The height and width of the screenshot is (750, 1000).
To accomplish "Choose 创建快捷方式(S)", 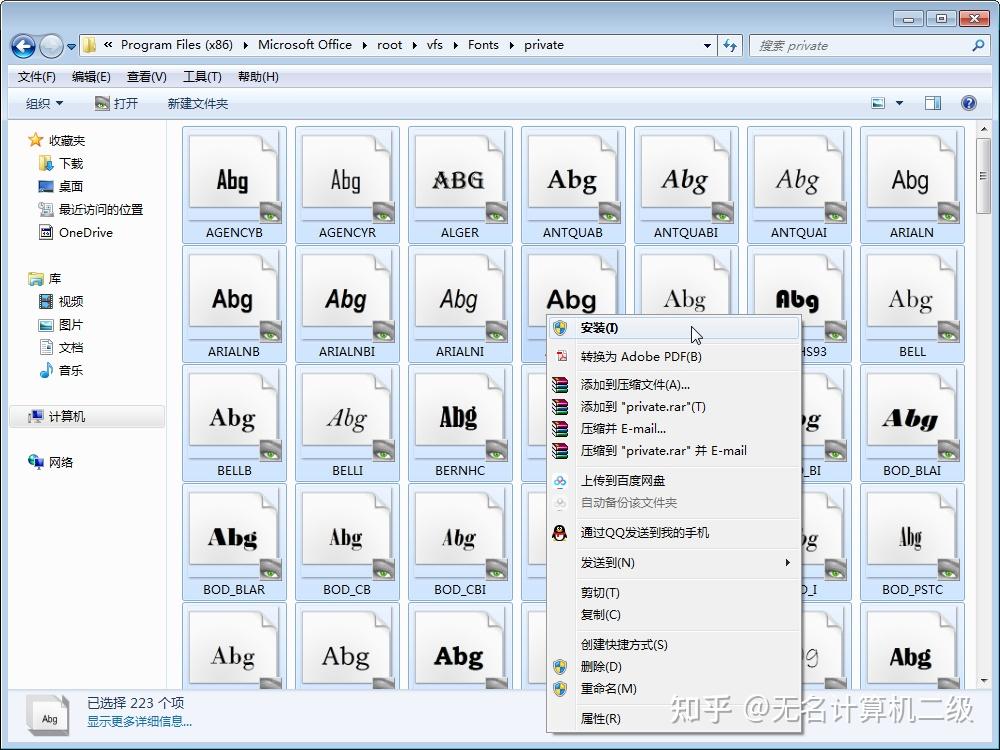I will pyautogui.click(x=674, y=645).
